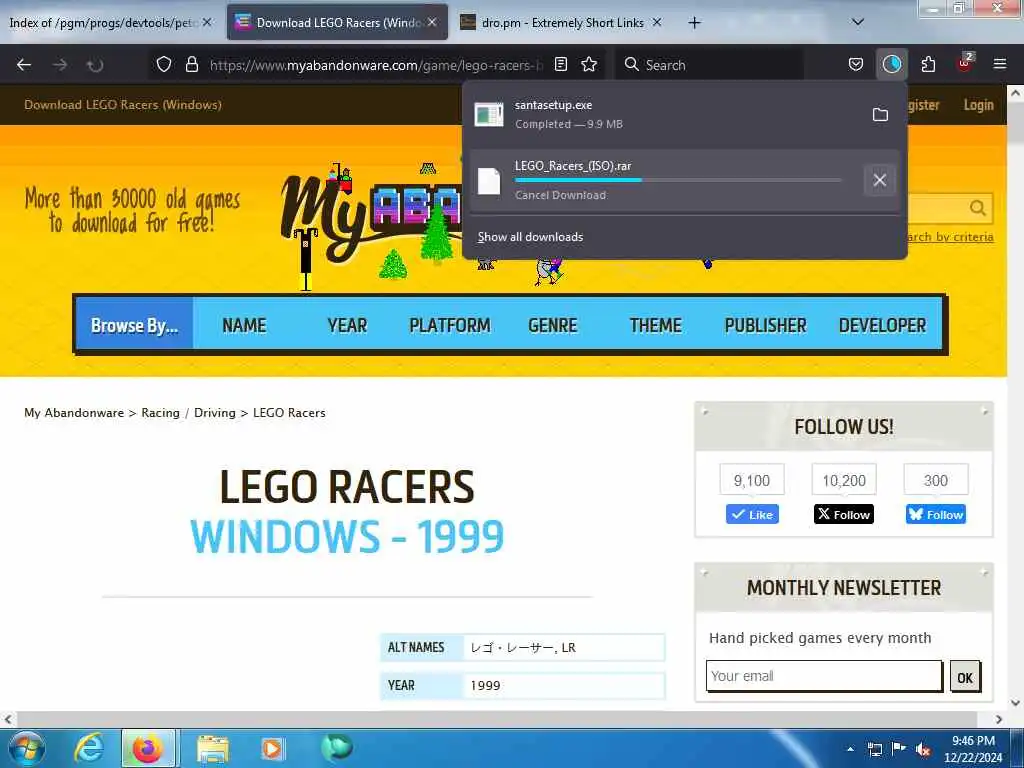Browse games by GENRE
Viewport: 1024px width, 768px height.
(552, 325)
